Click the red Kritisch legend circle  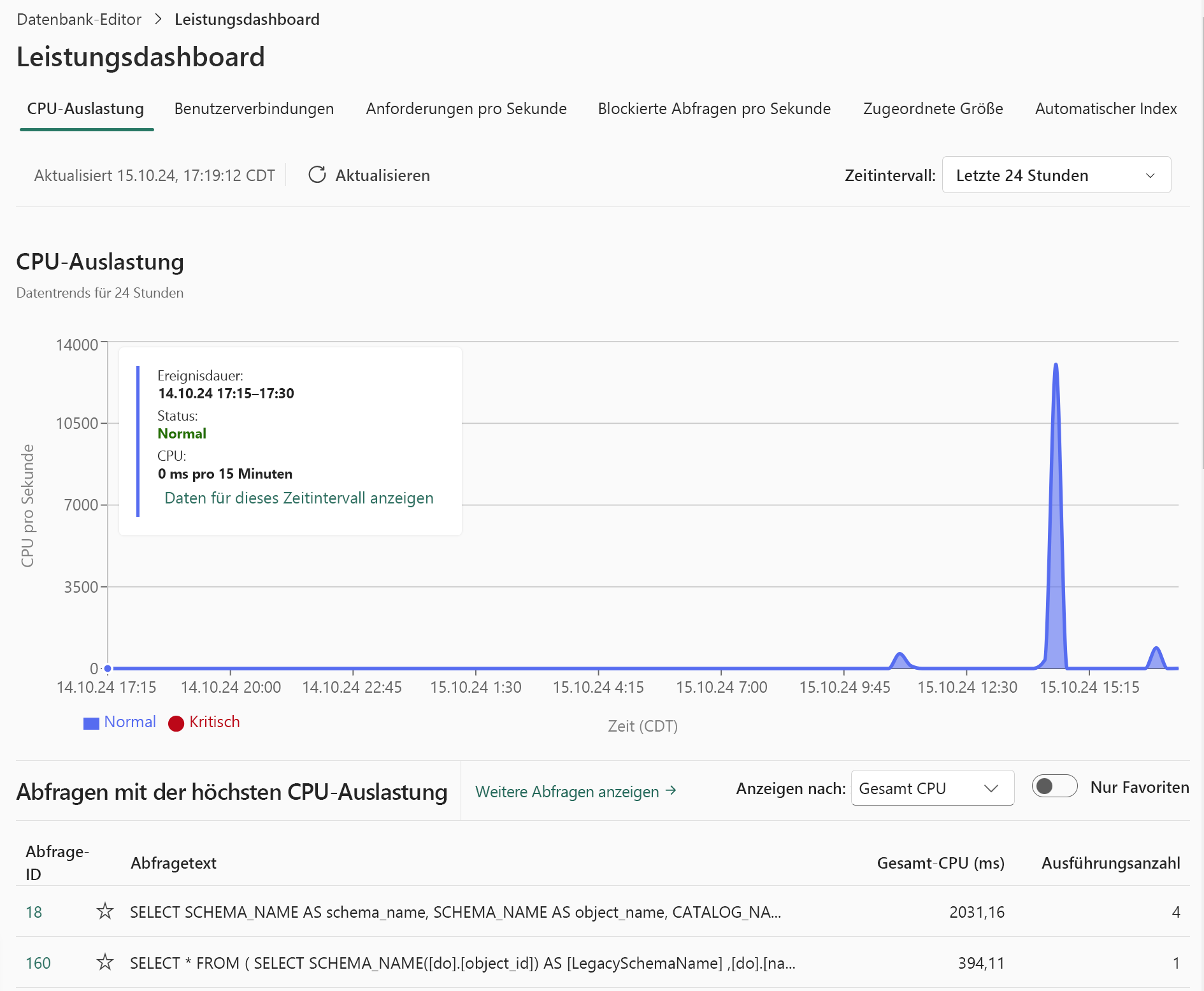click(x=176, y=723)
